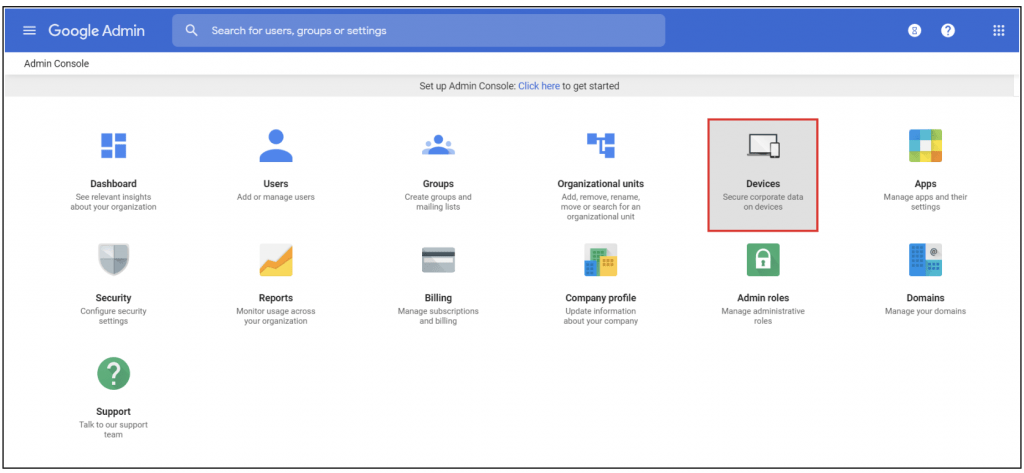The image size is (1024, 473).
Task: Click 'Update information about your company' description
Action: pyautogui.click(x=601, y=316)
